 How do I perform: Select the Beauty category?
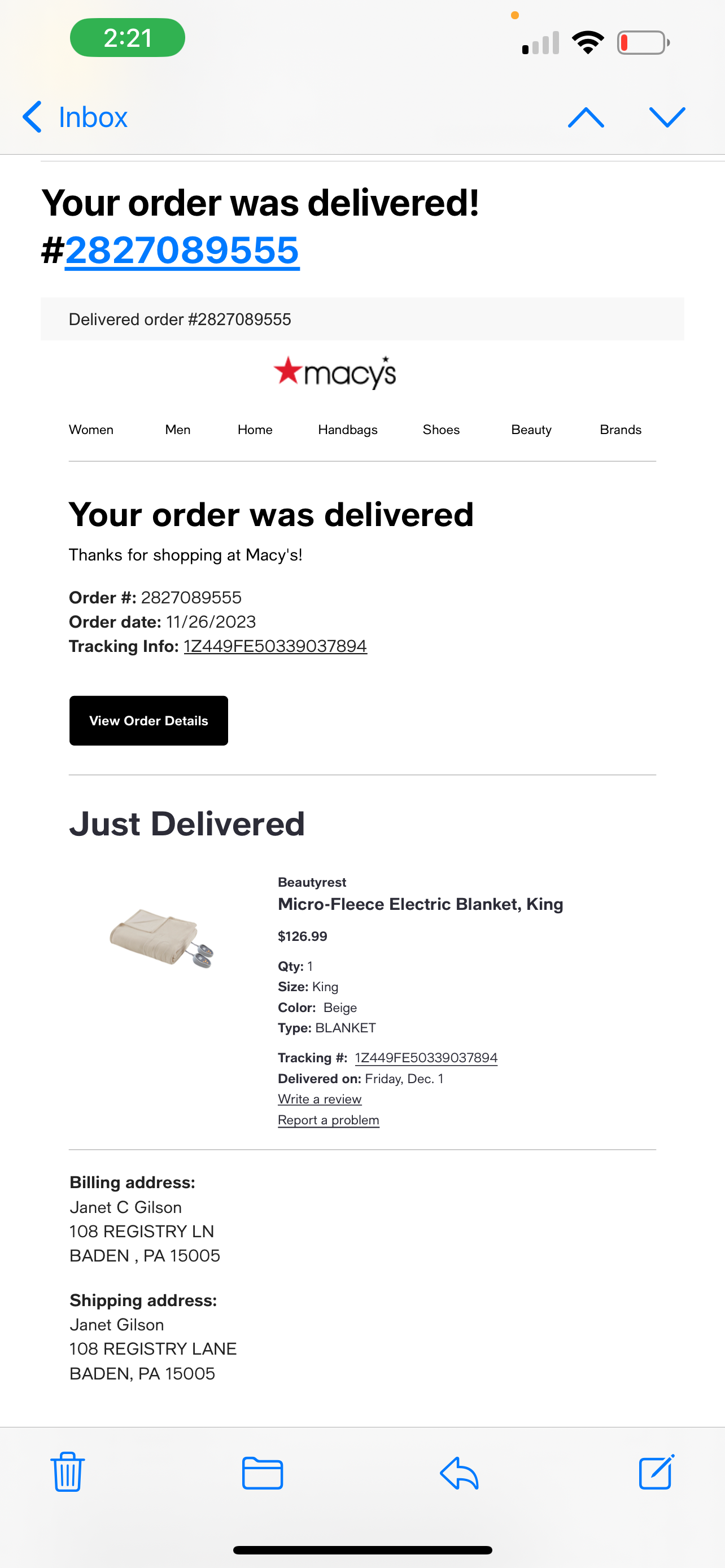click(531, 430)
